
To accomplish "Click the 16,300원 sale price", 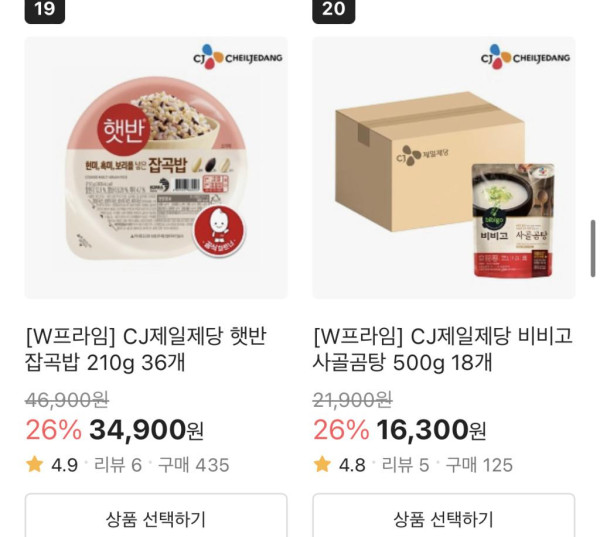I will pyautogui.click(x=431, y=430).
